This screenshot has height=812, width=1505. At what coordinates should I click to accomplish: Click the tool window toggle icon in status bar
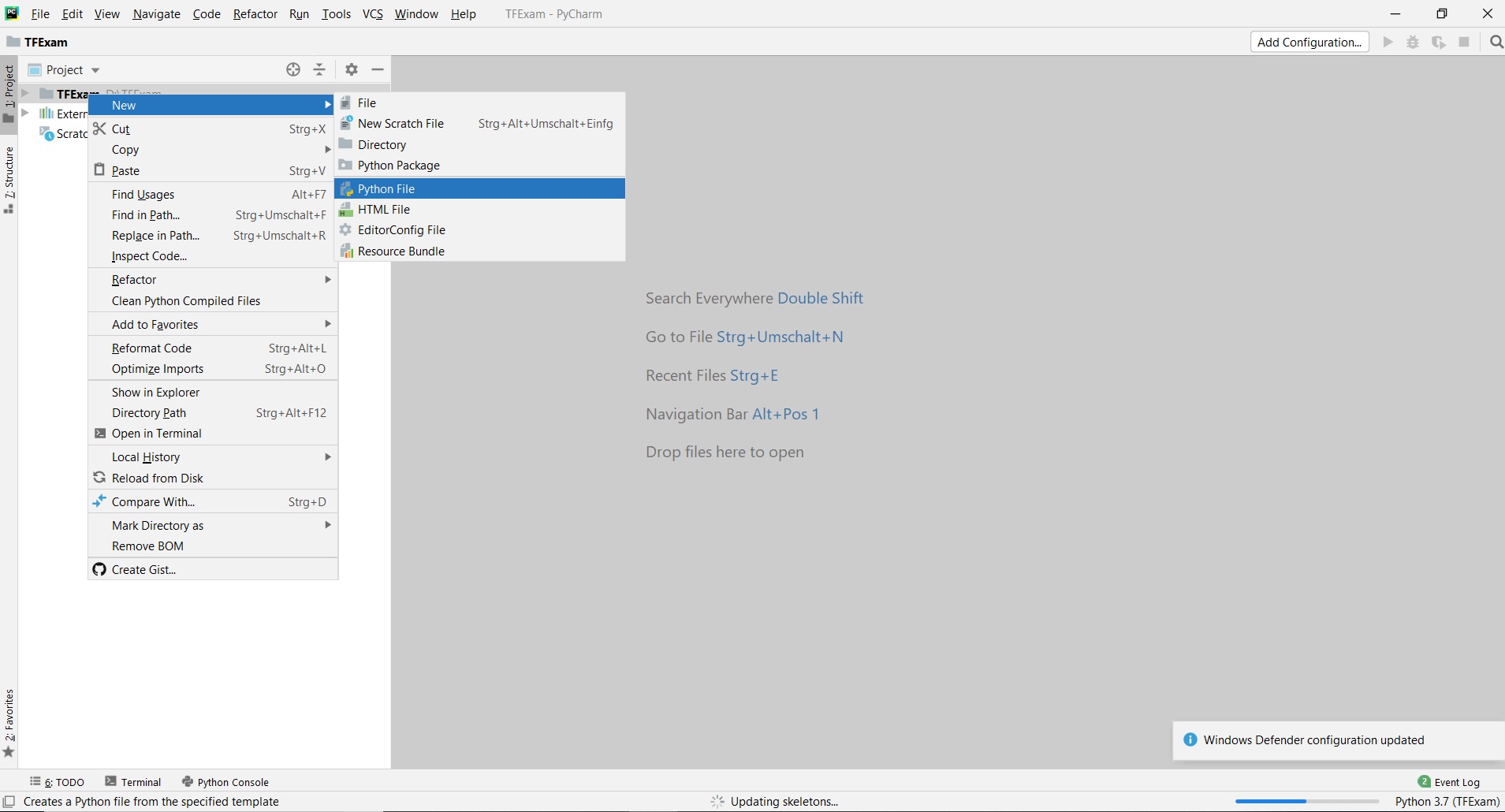[9, 802]
